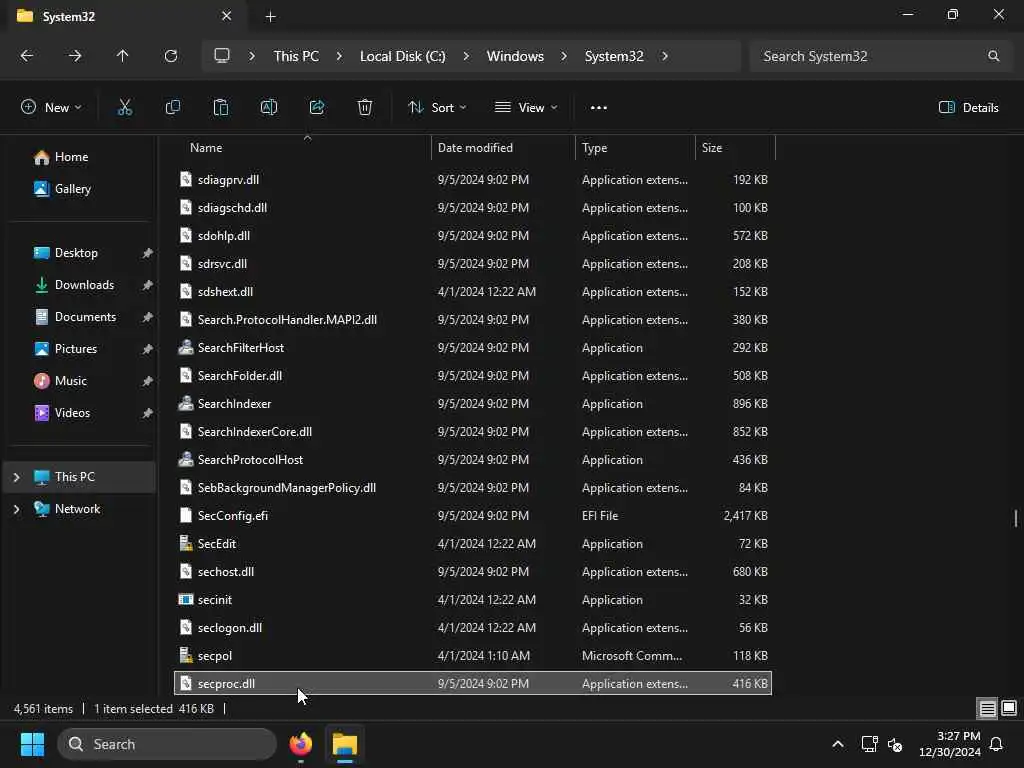
Task: Refresh the System32 folder view
Action: click(x=170, y=56)
